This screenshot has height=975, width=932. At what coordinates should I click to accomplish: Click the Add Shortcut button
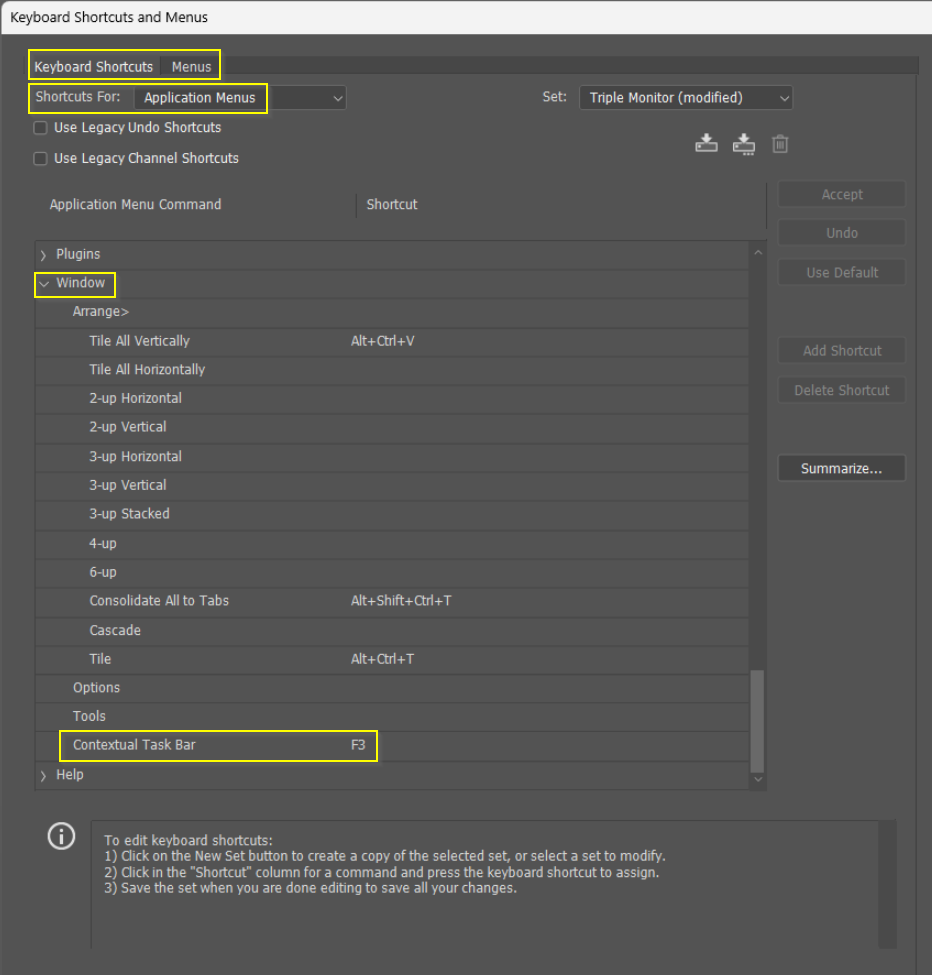pyautogui.click(x=841, y=350)
